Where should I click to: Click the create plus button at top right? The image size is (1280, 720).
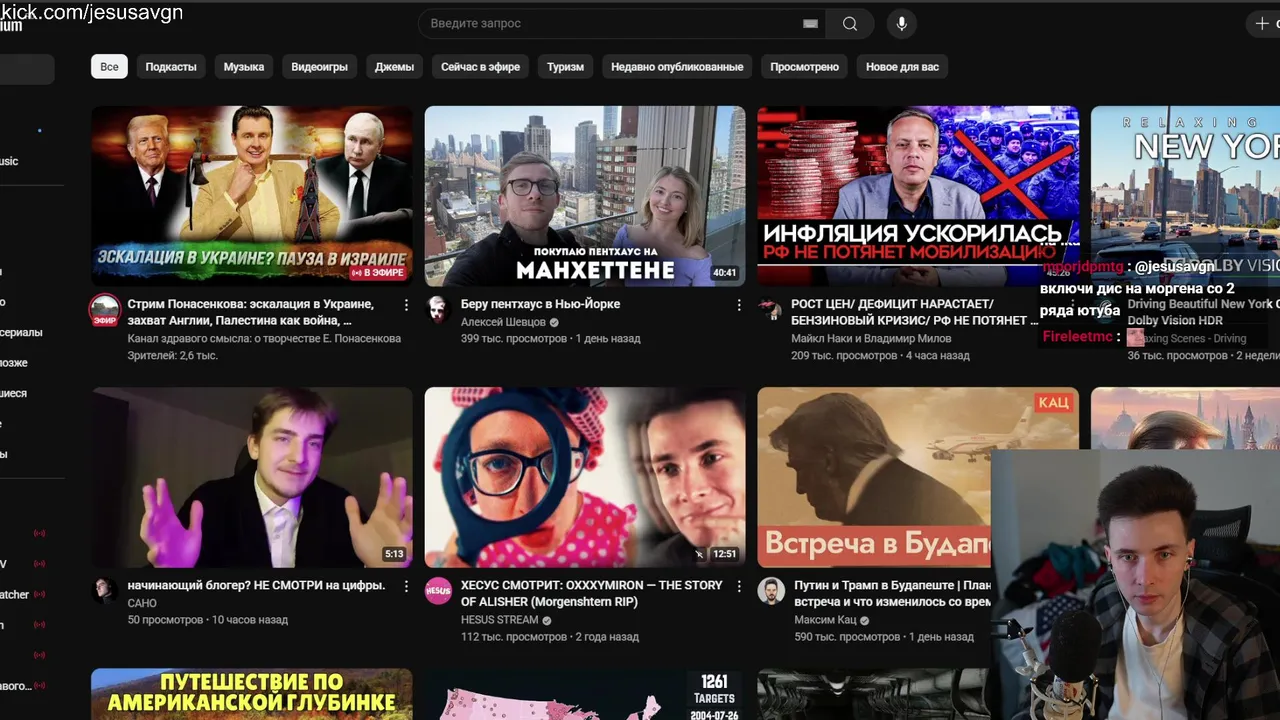1261,24
